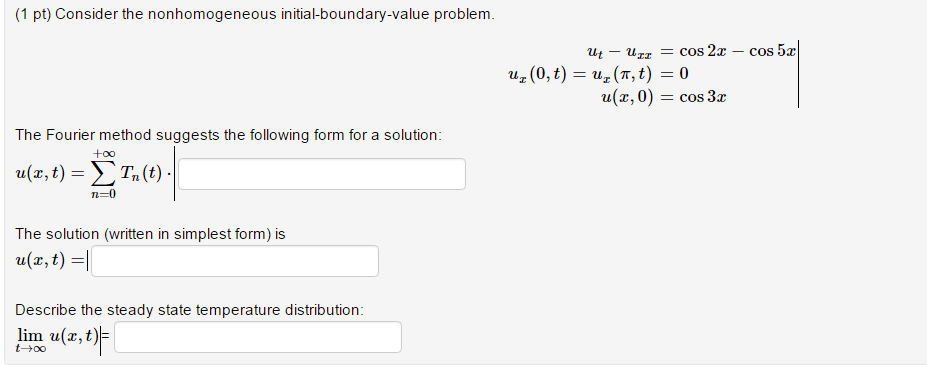Click the line "The solution (written in simplest form) is"
Image resolution: width=927 pixels, height=365 pixels.
tap(150, 234)
